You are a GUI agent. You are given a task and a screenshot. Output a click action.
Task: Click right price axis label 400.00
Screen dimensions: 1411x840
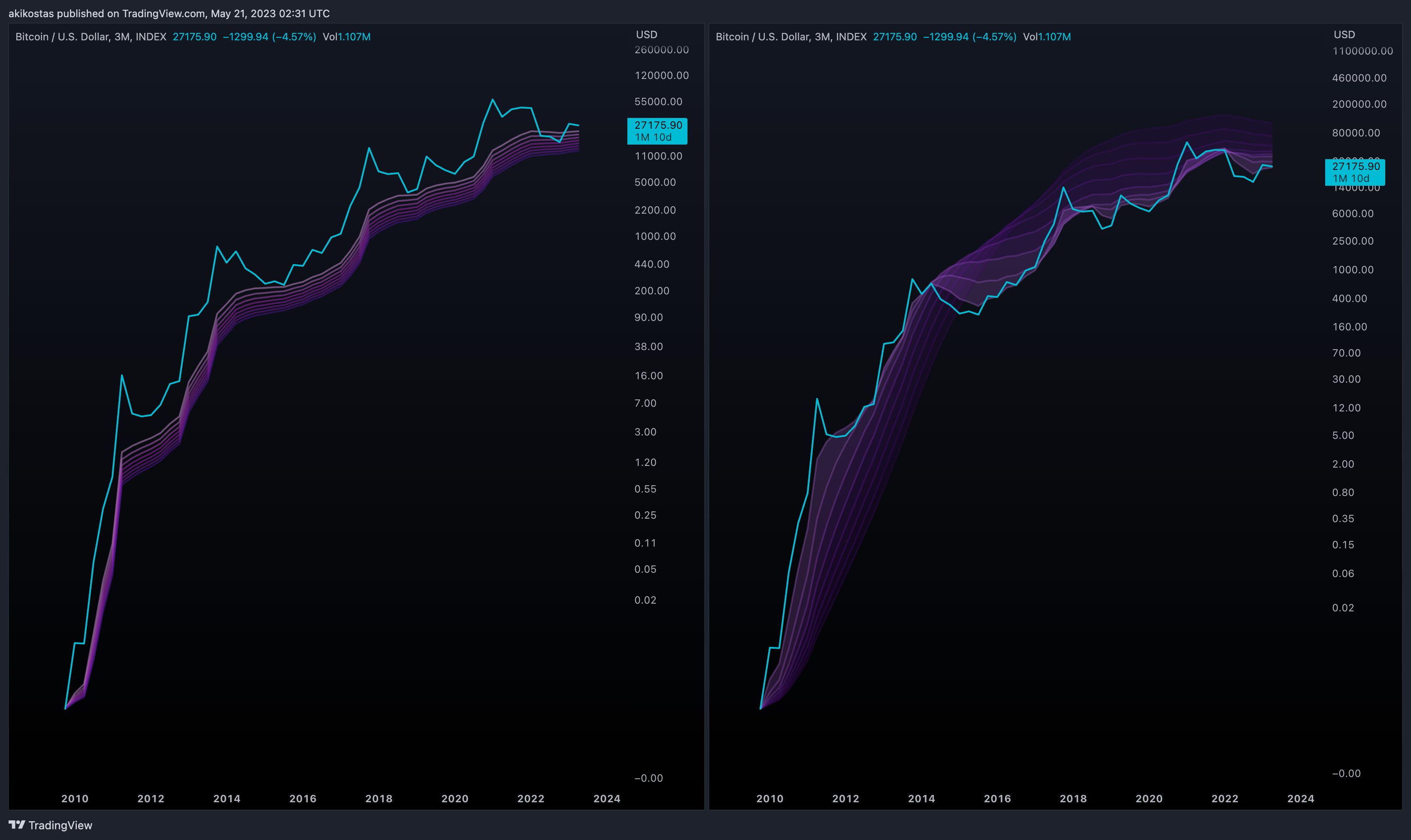pyautogui.click(x=1349, y=298)
